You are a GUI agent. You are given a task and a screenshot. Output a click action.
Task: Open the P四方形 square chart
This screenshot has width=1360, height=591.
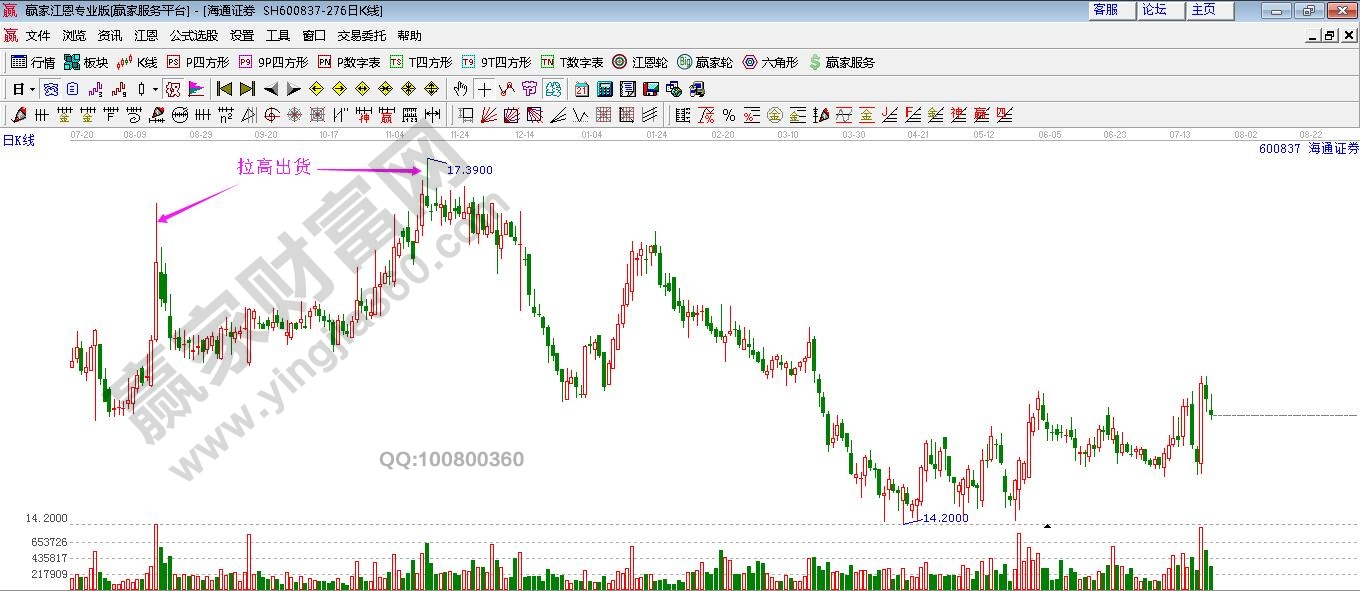198,62
